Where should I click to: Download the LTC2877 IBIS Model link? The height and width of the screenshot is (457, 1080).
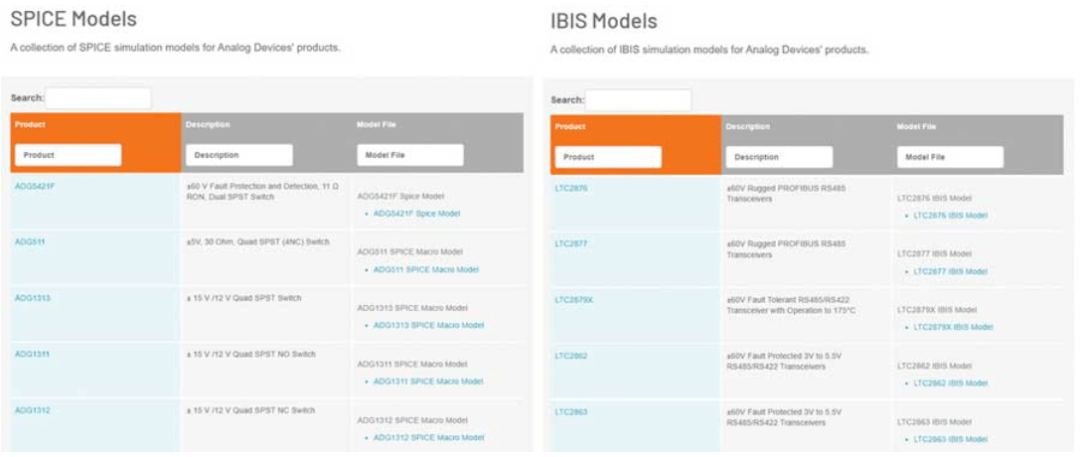(x=951, y=272)
